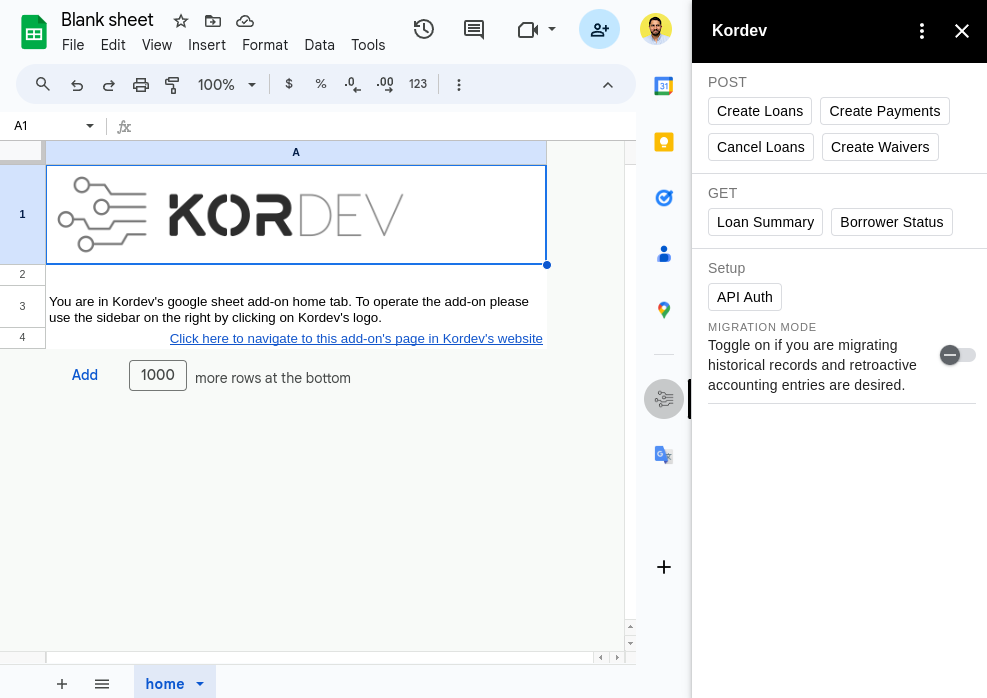The image size is (987, 698).
Task: Search the toolbar menus icon
Action: [x=42, y=84]
